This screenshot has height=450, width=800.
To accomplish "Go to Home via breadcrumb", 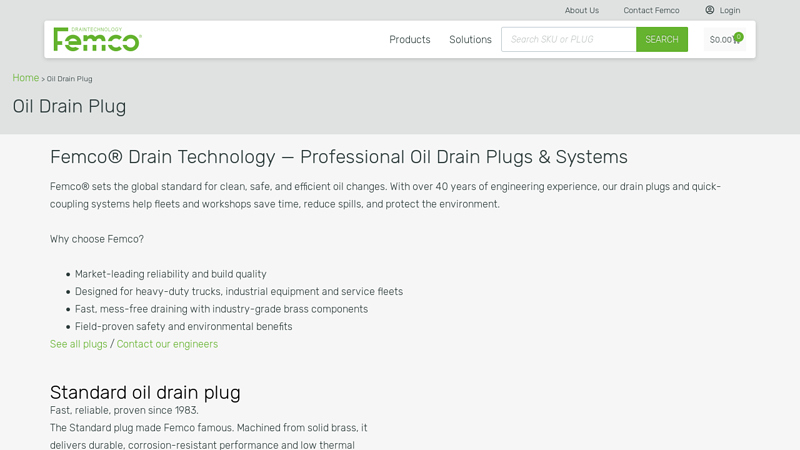I will (x=26, y=78).
